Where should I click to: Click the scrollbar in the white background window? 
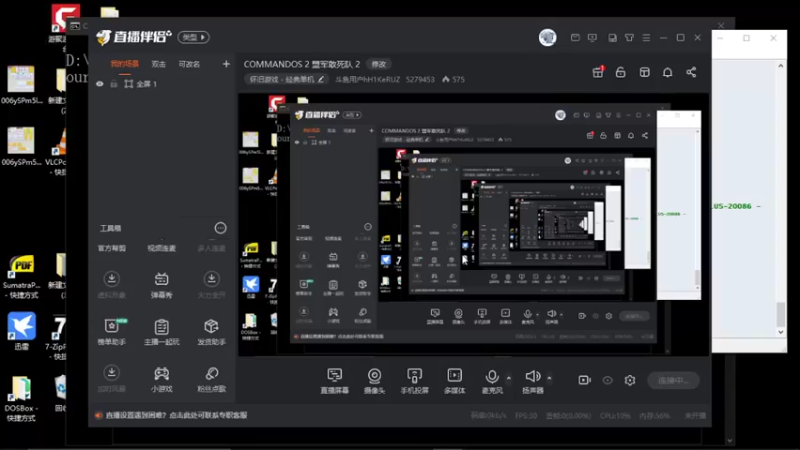click(781, 314)
